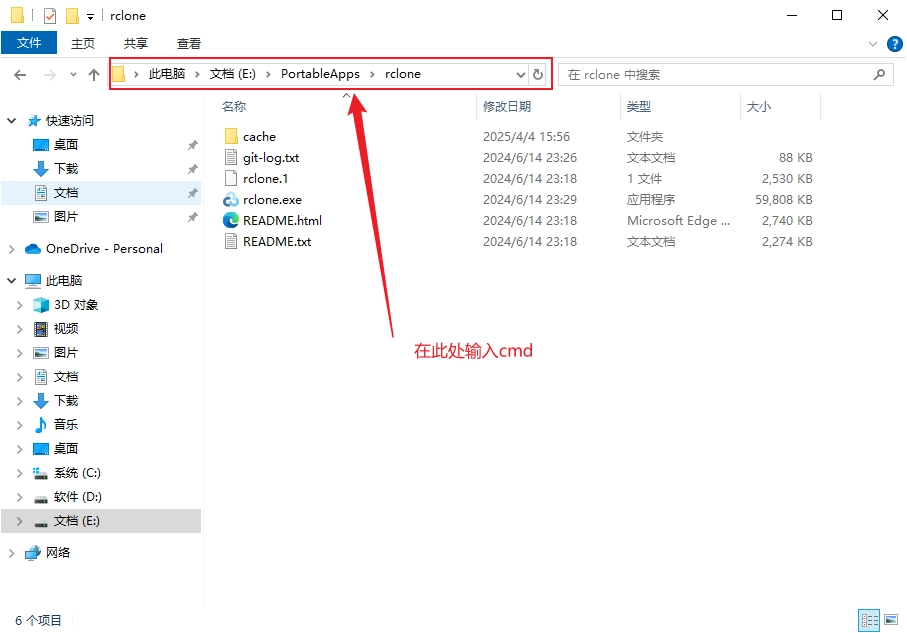
Task: Collapse the 快速访问 tree node
Action: [x=12, y=120]
